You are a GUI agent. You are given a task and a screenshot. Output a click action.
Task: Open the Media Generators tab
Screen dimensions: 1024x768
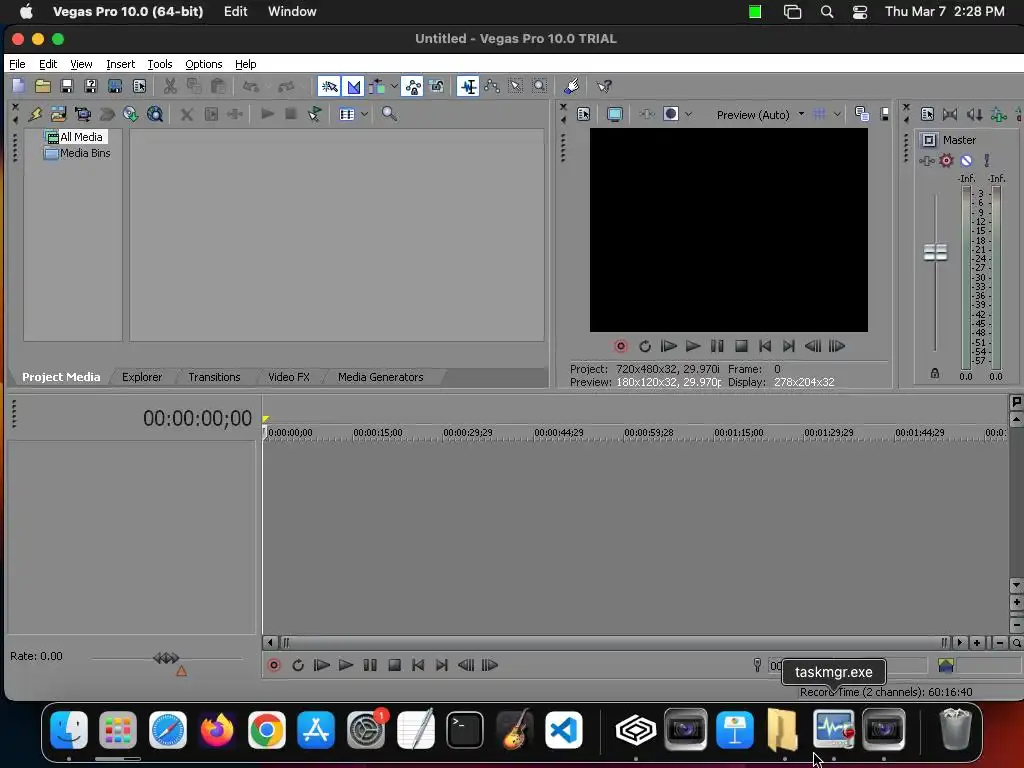click(x=381, y=377)
